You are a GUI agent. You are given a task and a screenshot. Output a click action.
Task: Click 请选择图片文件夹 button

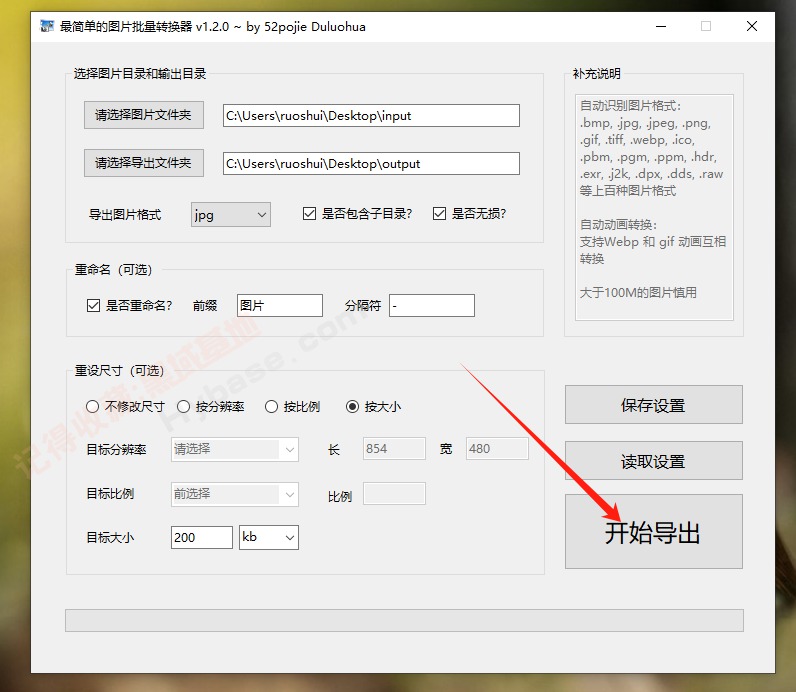coord(144,115)
